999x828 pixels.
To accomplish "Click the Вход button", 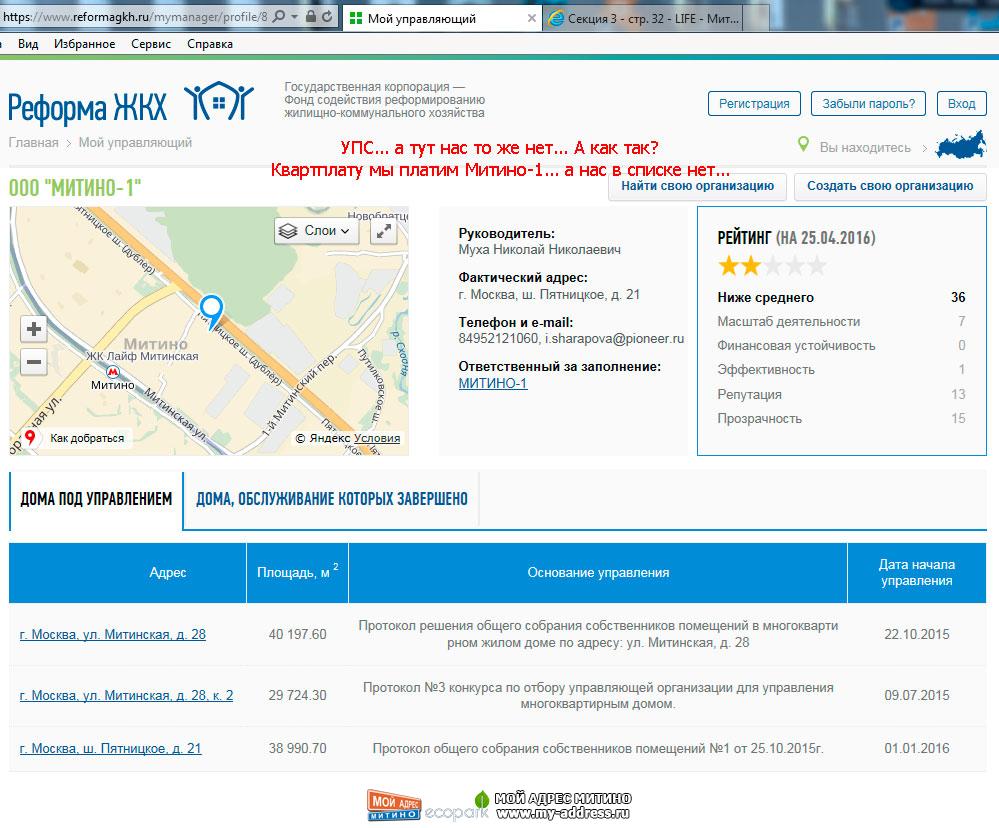I will 961,103.
